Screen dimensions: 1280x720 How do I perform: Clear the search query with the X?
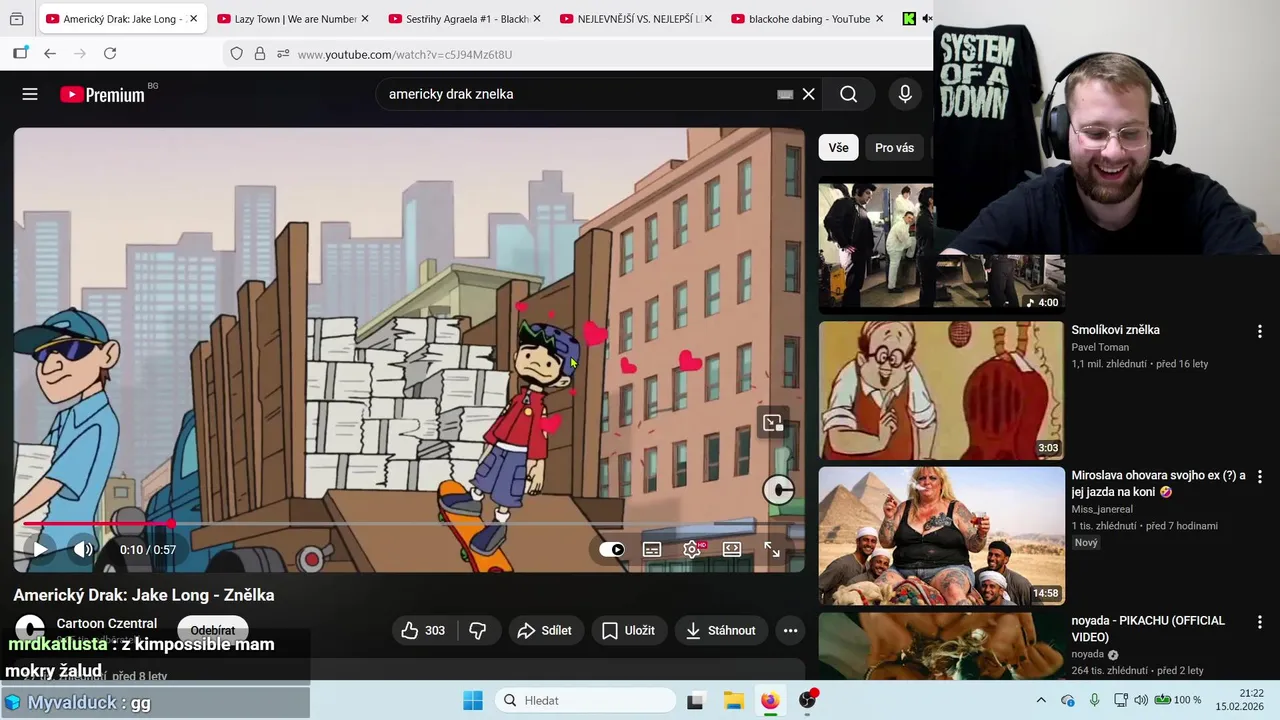[808, 94]
